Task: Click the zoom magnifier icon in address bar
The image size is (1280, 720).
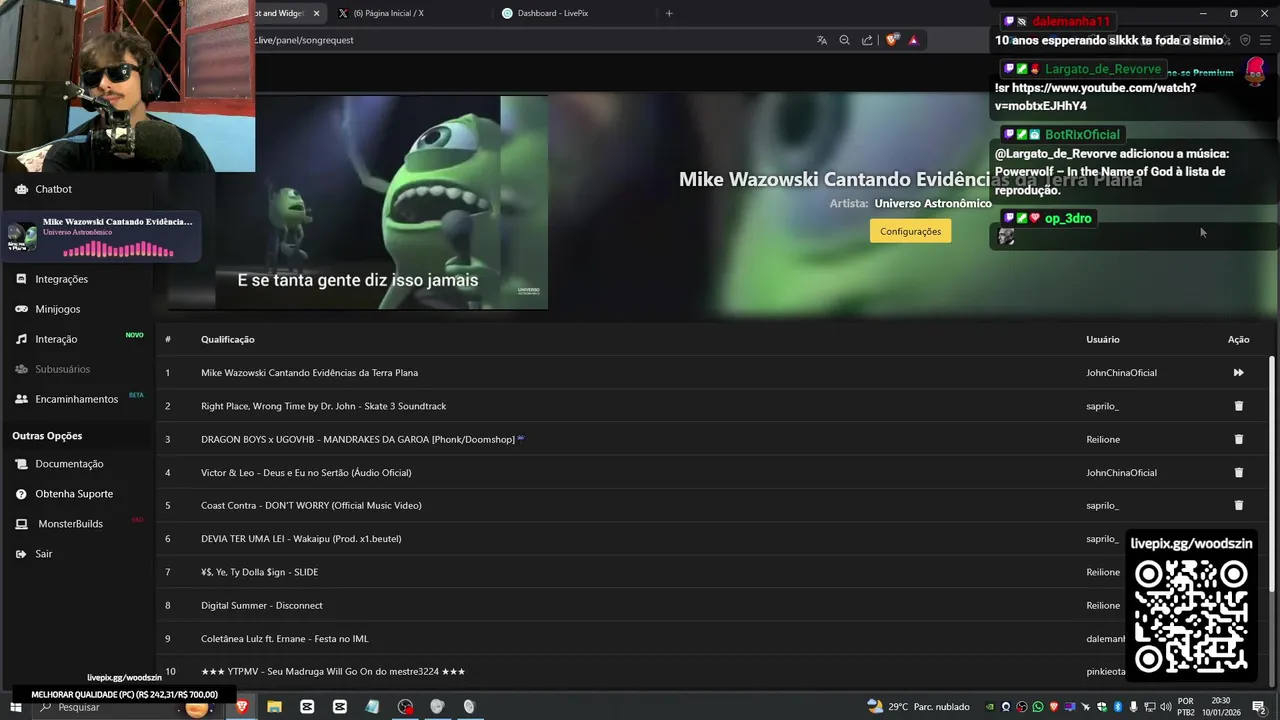Action: pyautogui.click(x=844, y=40)
